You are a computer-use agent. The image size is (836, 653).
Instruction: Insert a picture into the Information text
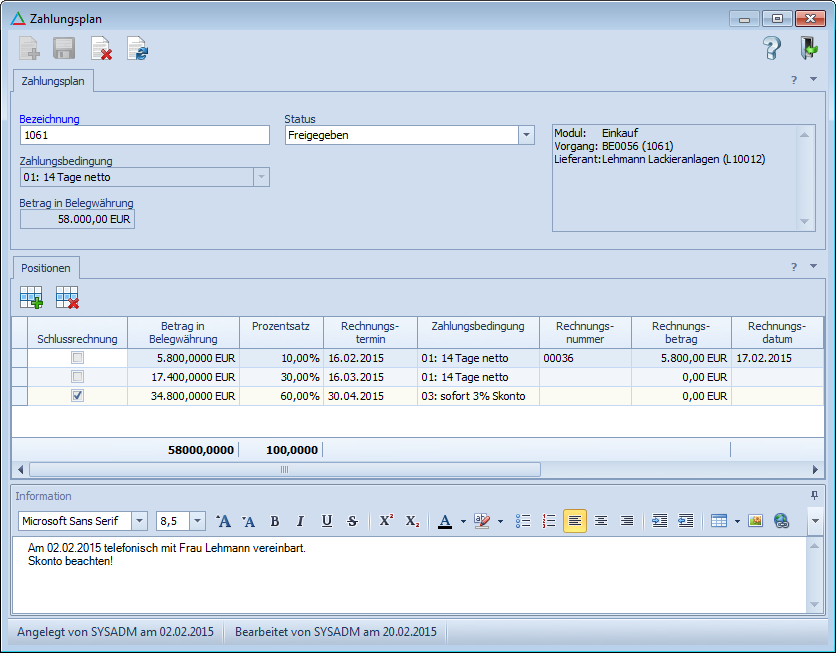(x=755, y=521)
